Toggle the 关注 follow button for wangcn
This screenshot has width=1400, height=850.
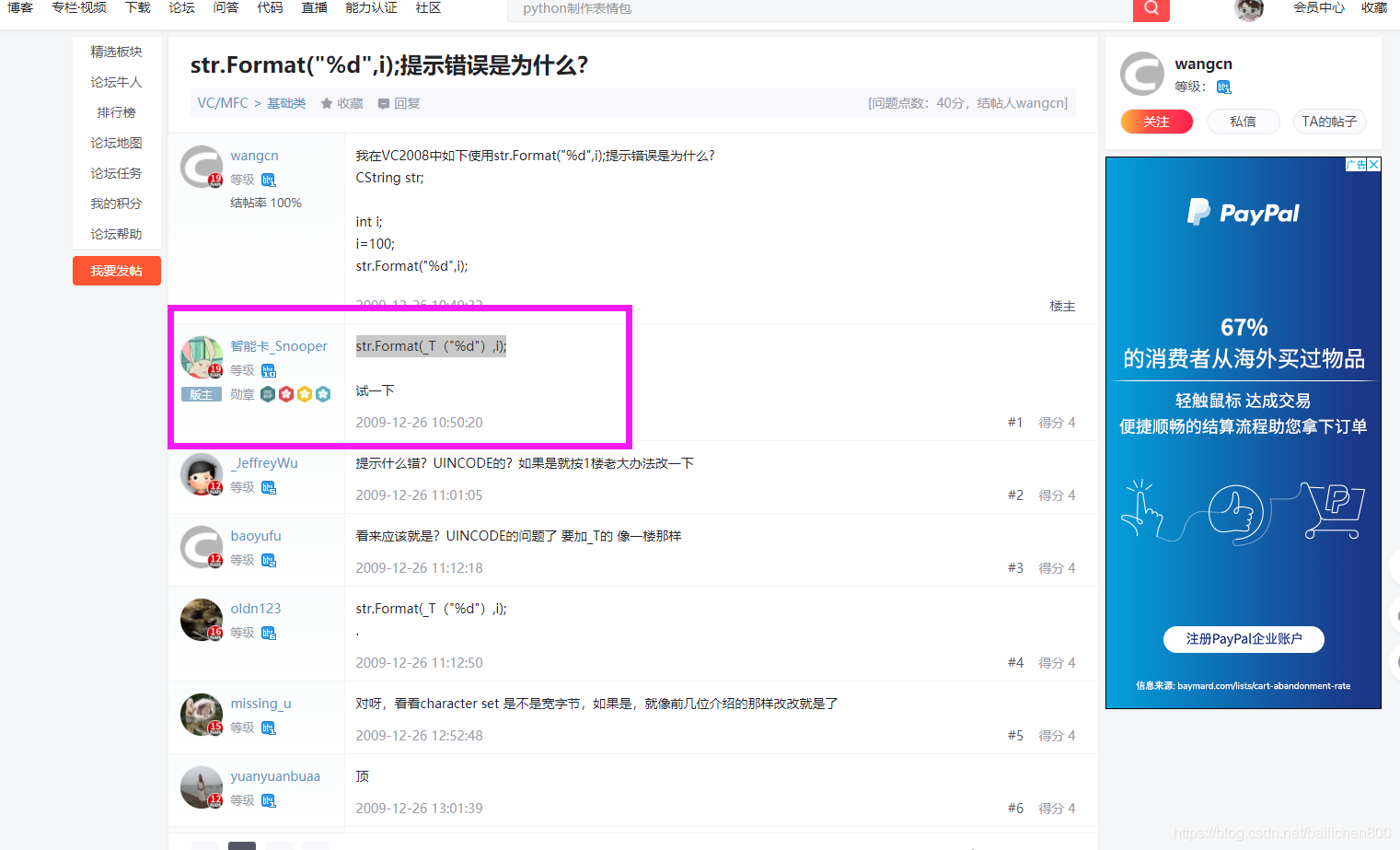coord(1156,121)
